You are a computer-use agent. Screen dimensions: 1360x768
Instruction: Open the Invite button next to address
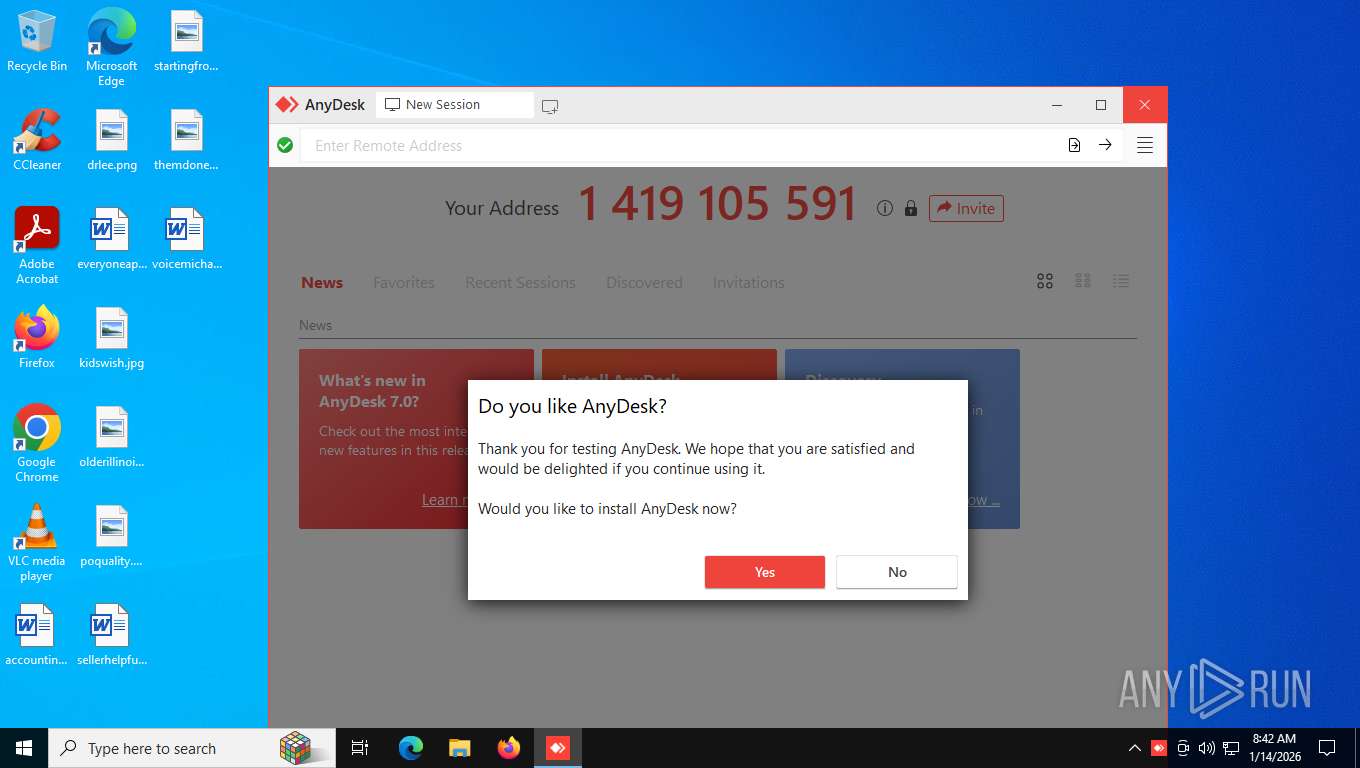pos(966,208)
